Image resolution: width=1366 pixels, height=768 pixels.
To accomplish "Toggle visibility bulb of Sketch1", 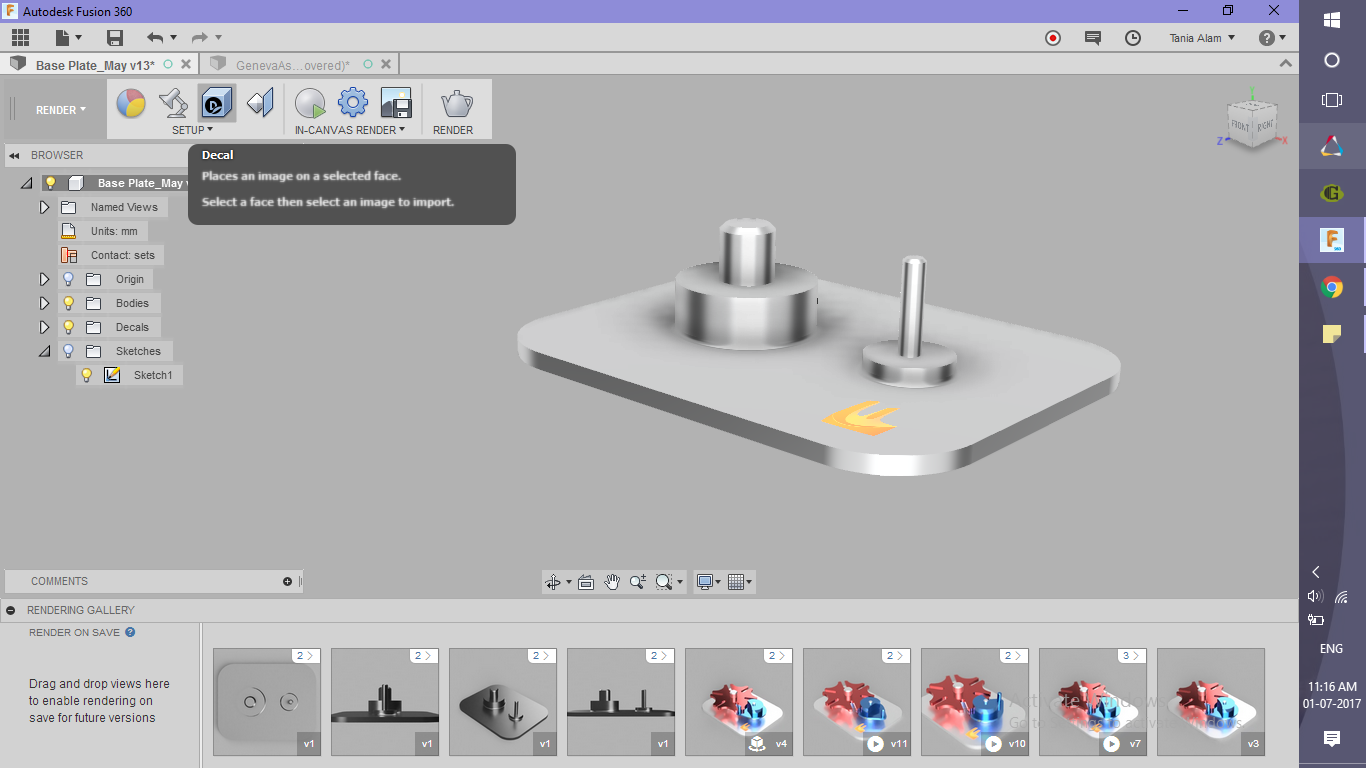I will click(x=87, y=376).
